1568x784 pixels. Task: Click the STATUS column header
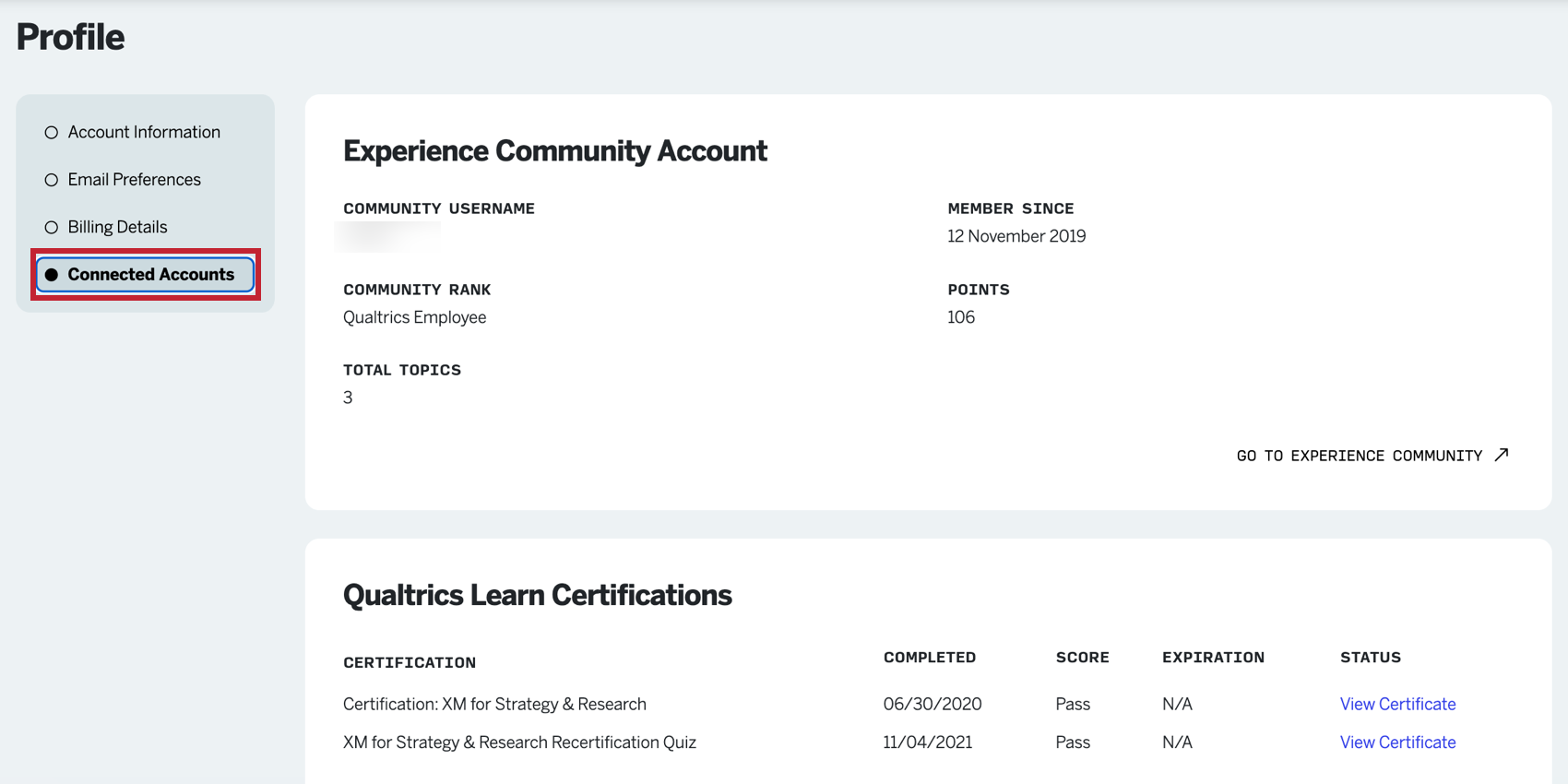(x=1371, y=658)
